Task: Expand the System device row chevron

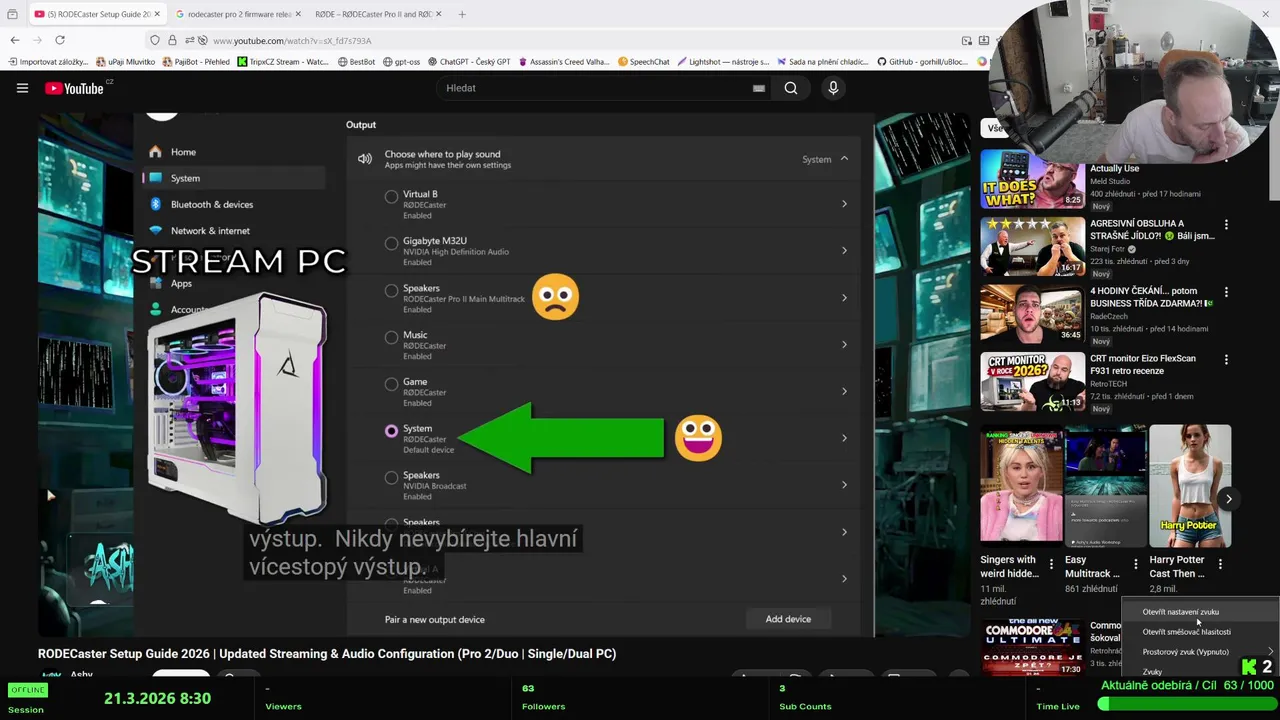Action: [x=844, y=438]
